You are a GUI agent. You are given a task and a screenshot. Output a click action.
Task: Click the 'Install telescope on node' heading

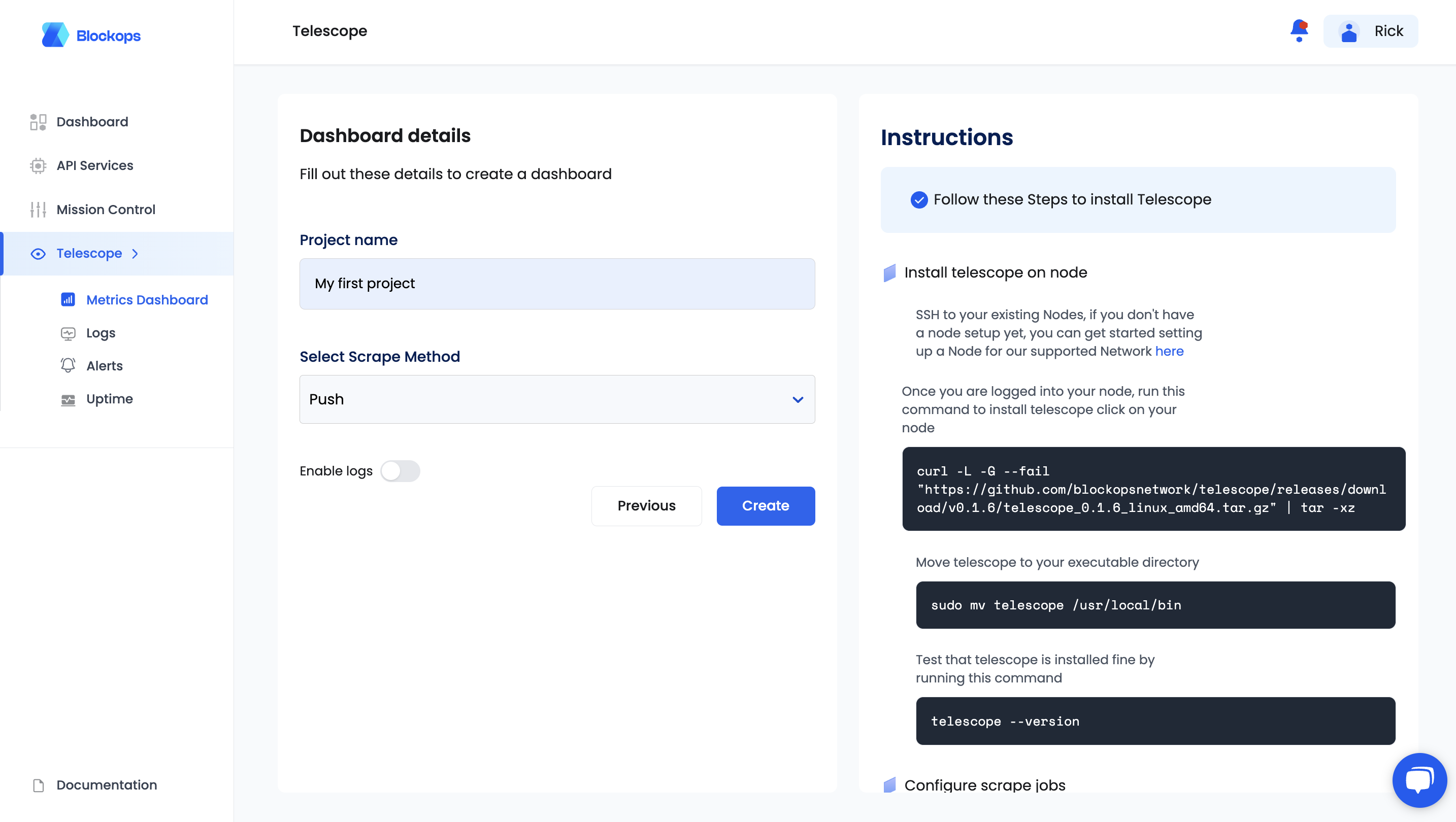pos(996,273)
